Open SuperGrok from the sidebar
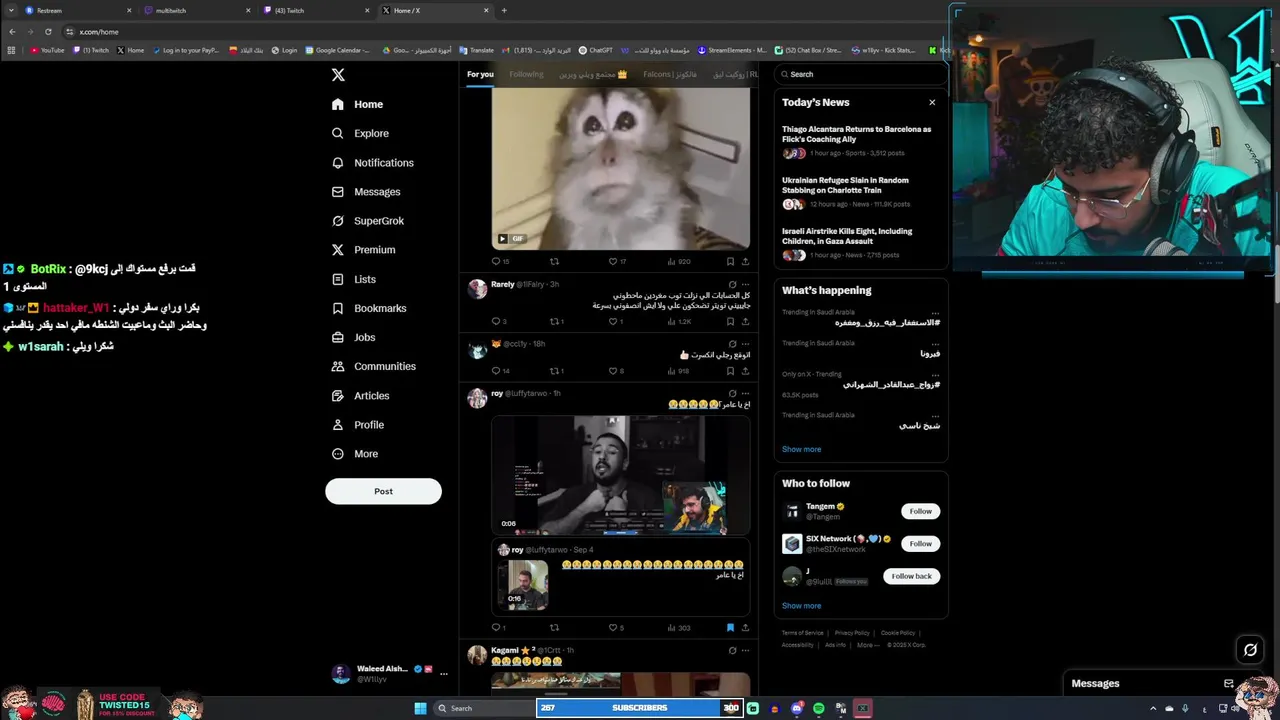The image size is (1280, 720). (367, 220)
